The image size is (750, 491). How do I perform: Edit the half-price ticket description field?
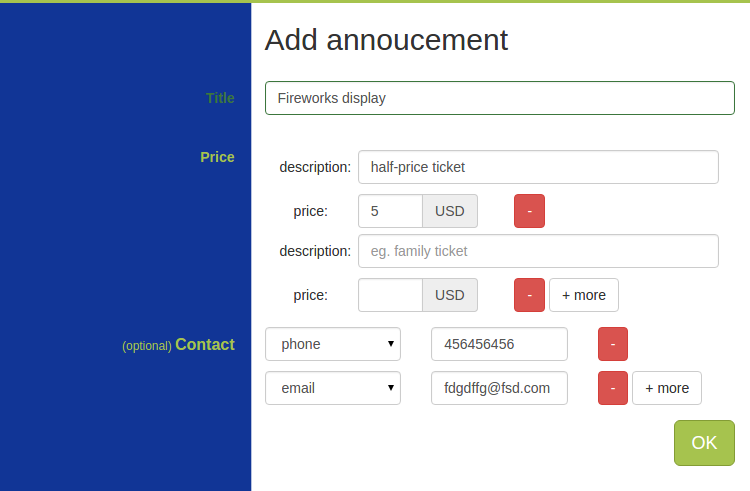538,167
